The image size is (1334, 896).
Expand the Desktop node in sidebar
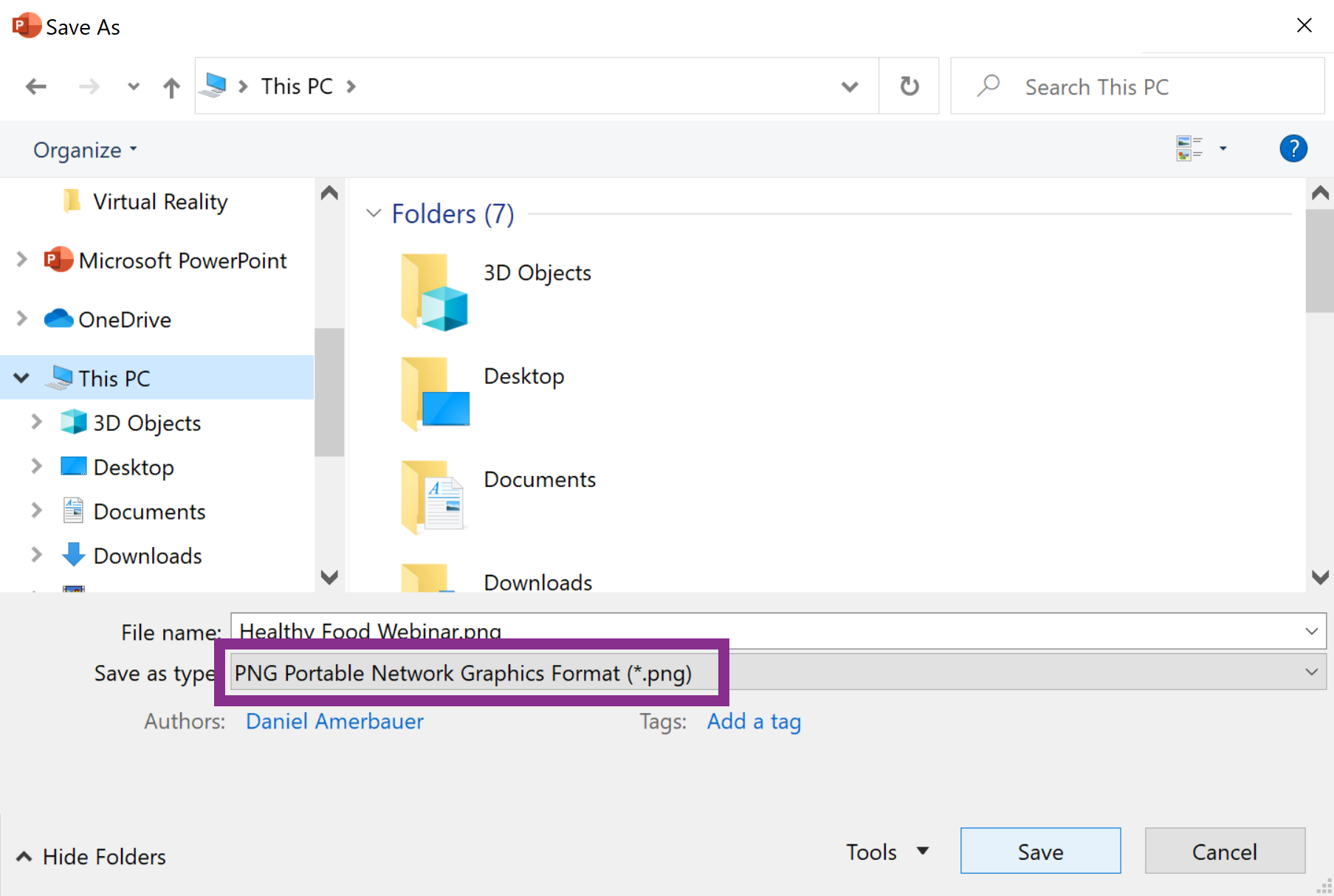(x=36, y=466)
